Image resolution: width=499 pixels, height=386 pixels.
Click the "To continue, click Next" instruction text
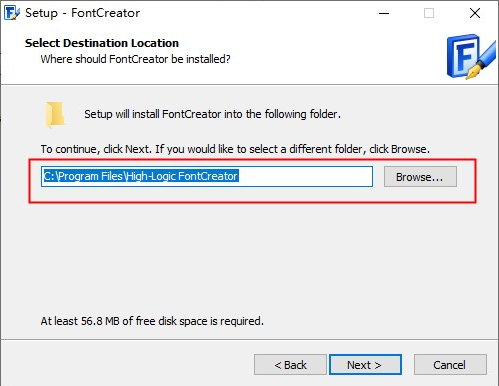235,149
